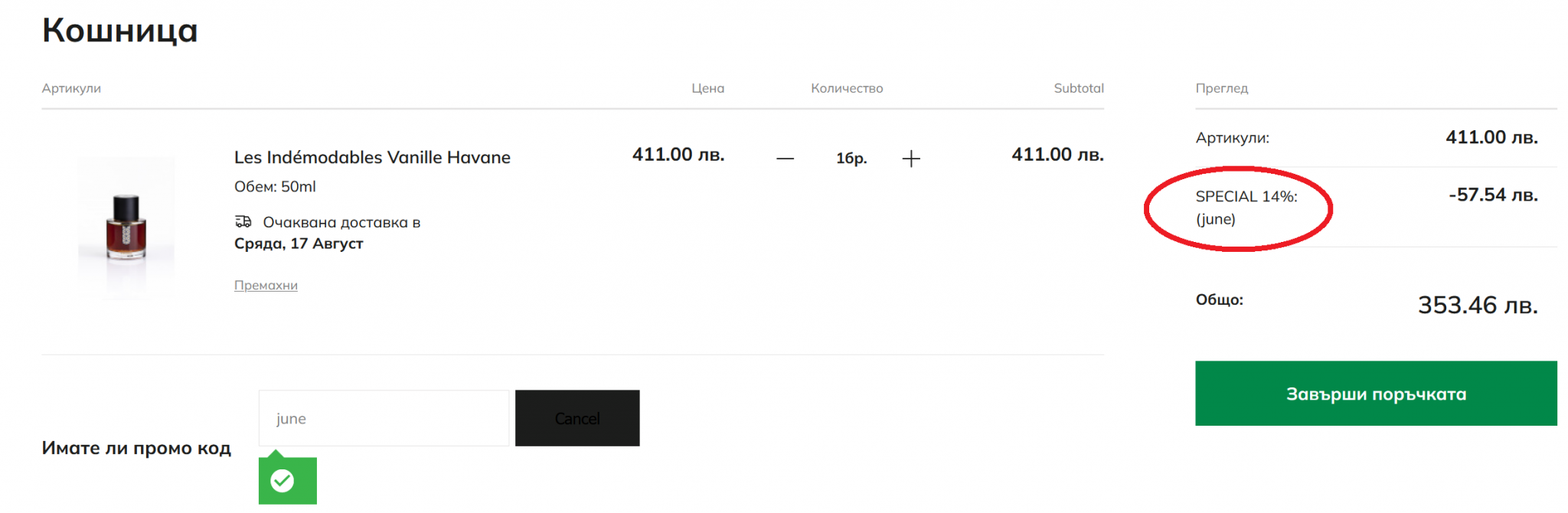Image resolution: width=1568 pixels, height=513 pixels.
Task: Click the Преглед summary header
Action: tap(1222, 88)
